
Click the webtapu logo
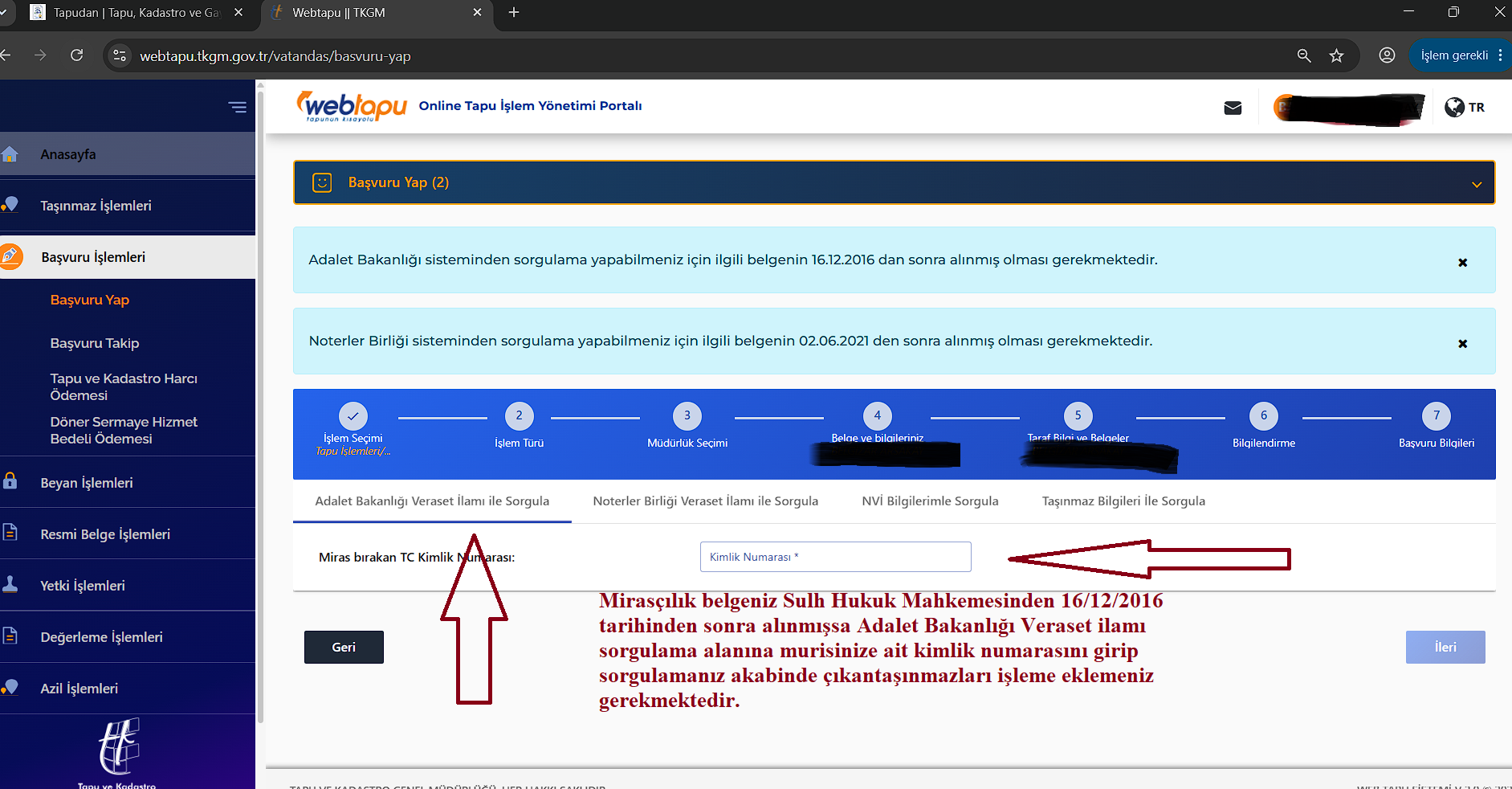352,106
